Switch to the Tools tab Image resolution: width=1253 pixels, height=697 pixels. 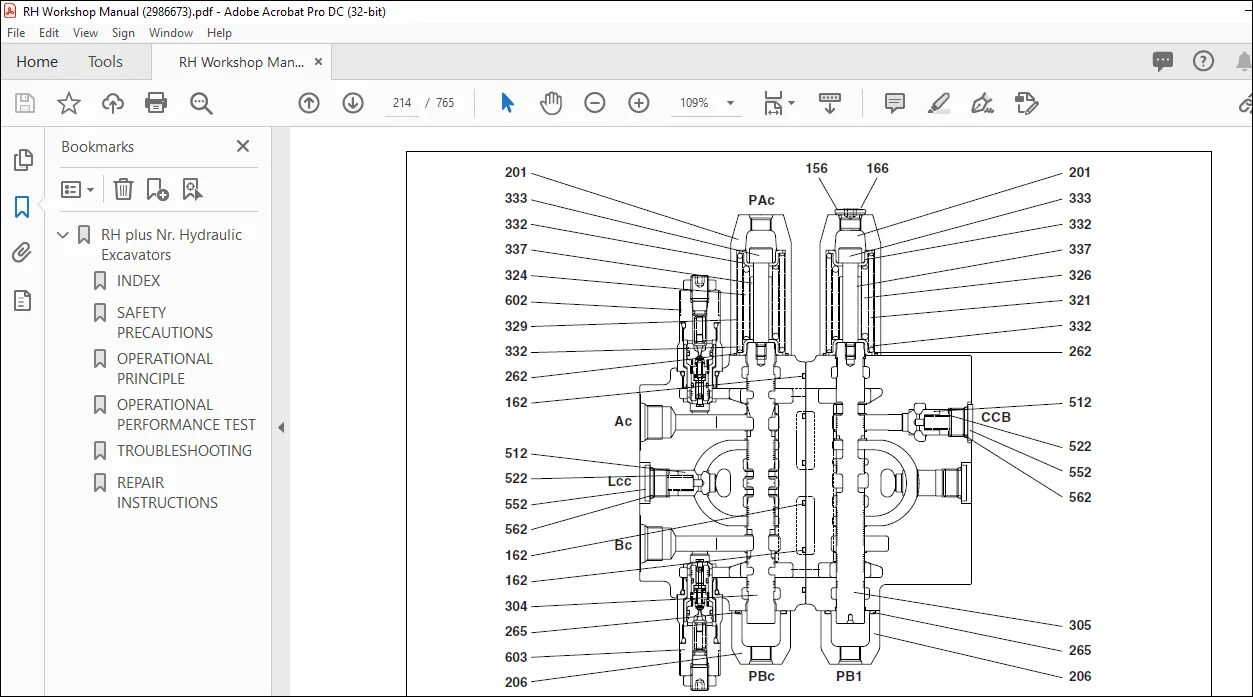[105, 62]
